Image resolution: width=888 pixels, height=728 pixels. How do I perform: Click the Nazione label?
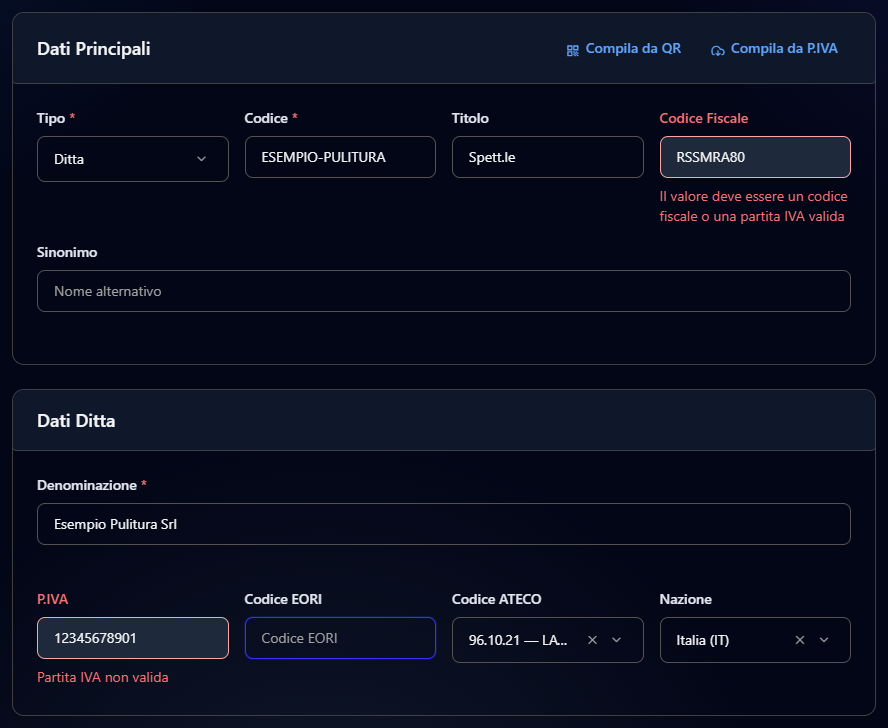point(685,599)
